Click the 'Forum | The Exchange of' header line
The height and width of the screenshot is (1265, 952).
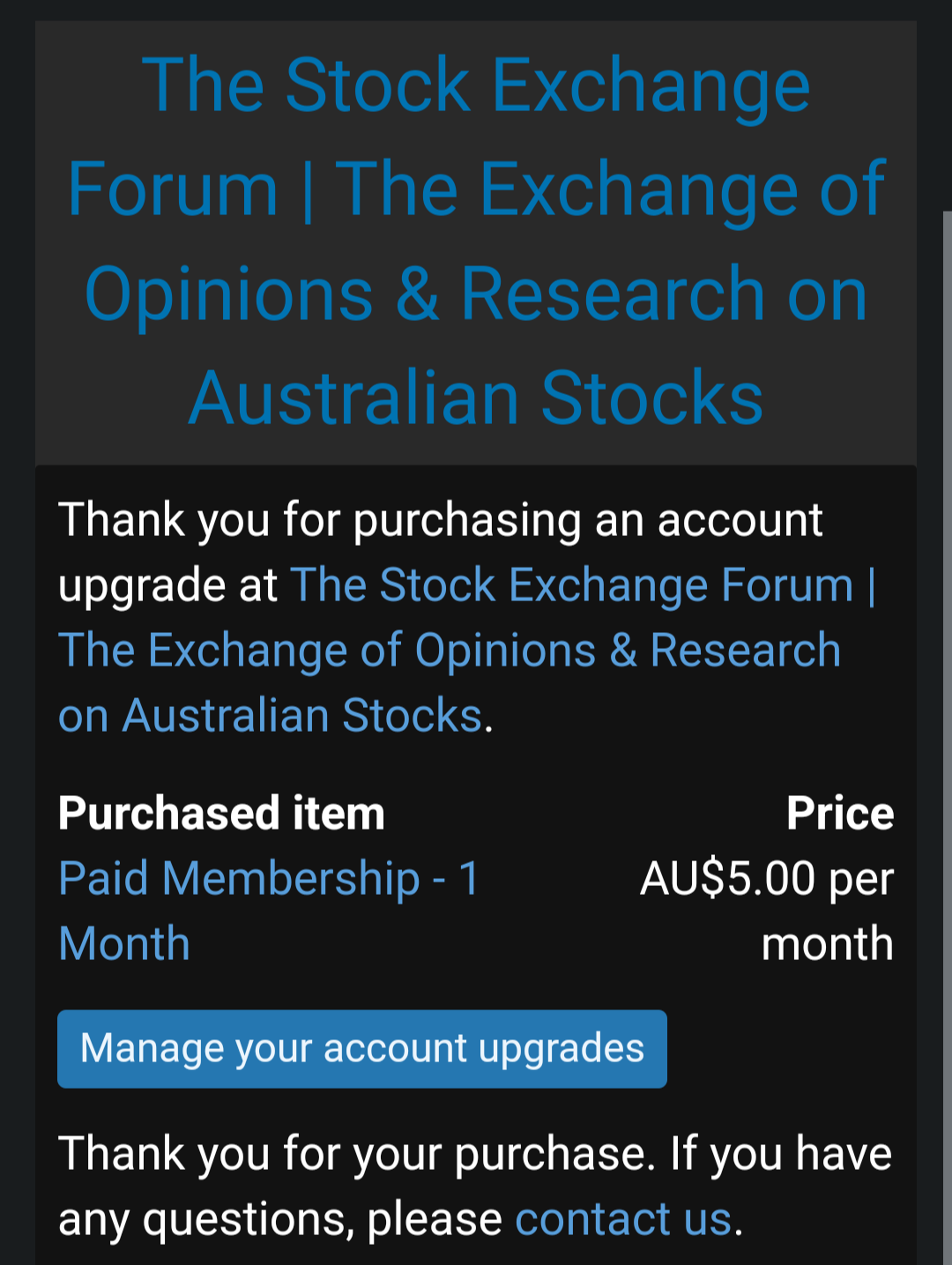tap(476, 190)
